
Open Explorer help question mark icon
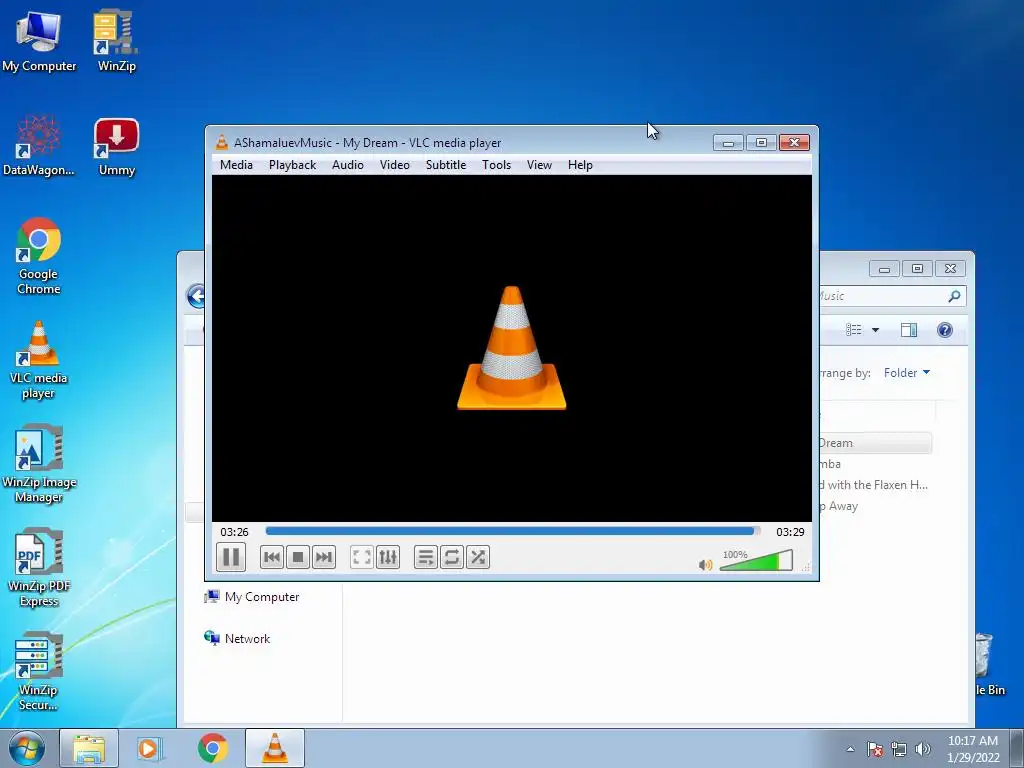click(945, 330)
